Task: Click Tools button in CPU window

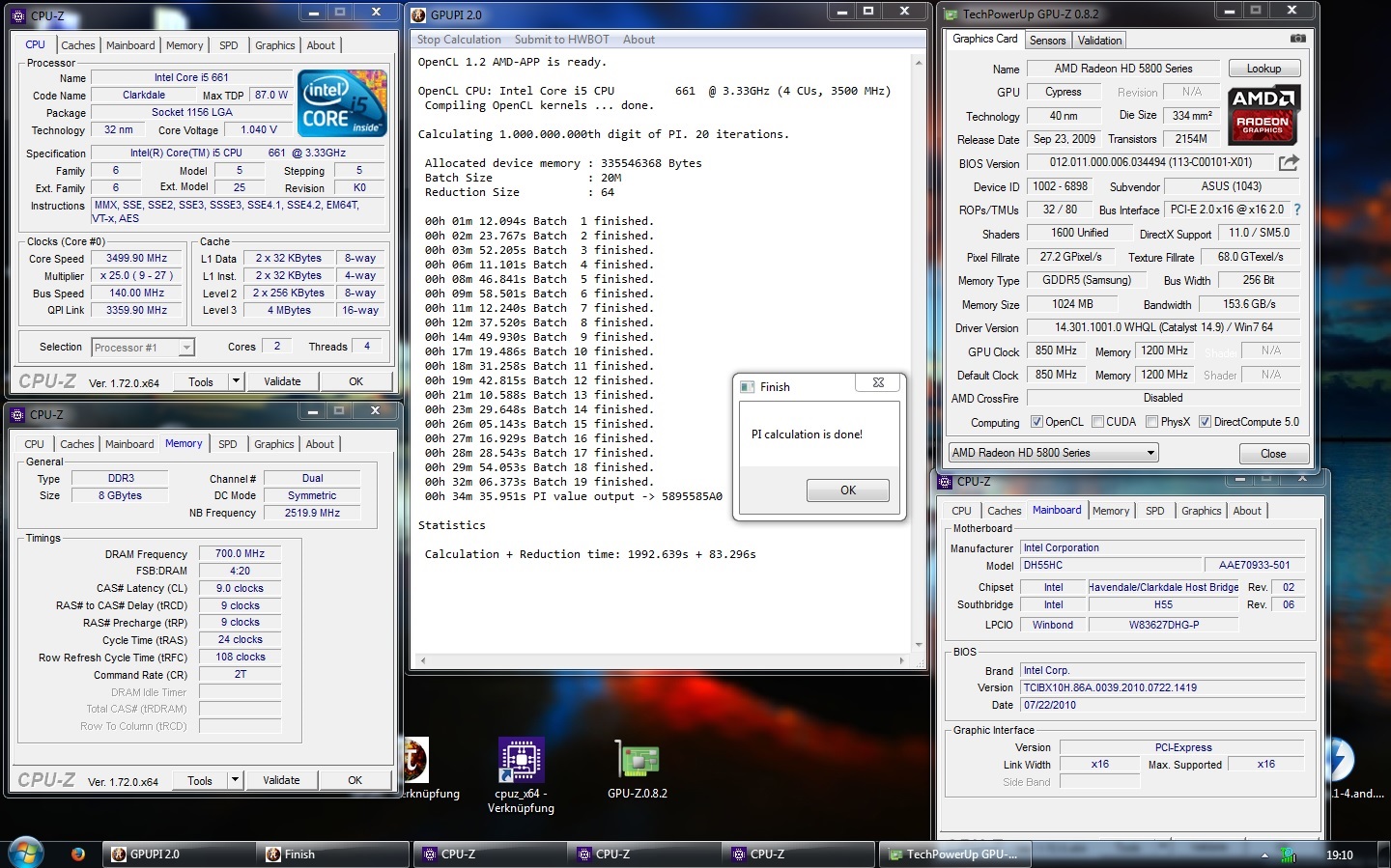Action: (x=201, y=381)
